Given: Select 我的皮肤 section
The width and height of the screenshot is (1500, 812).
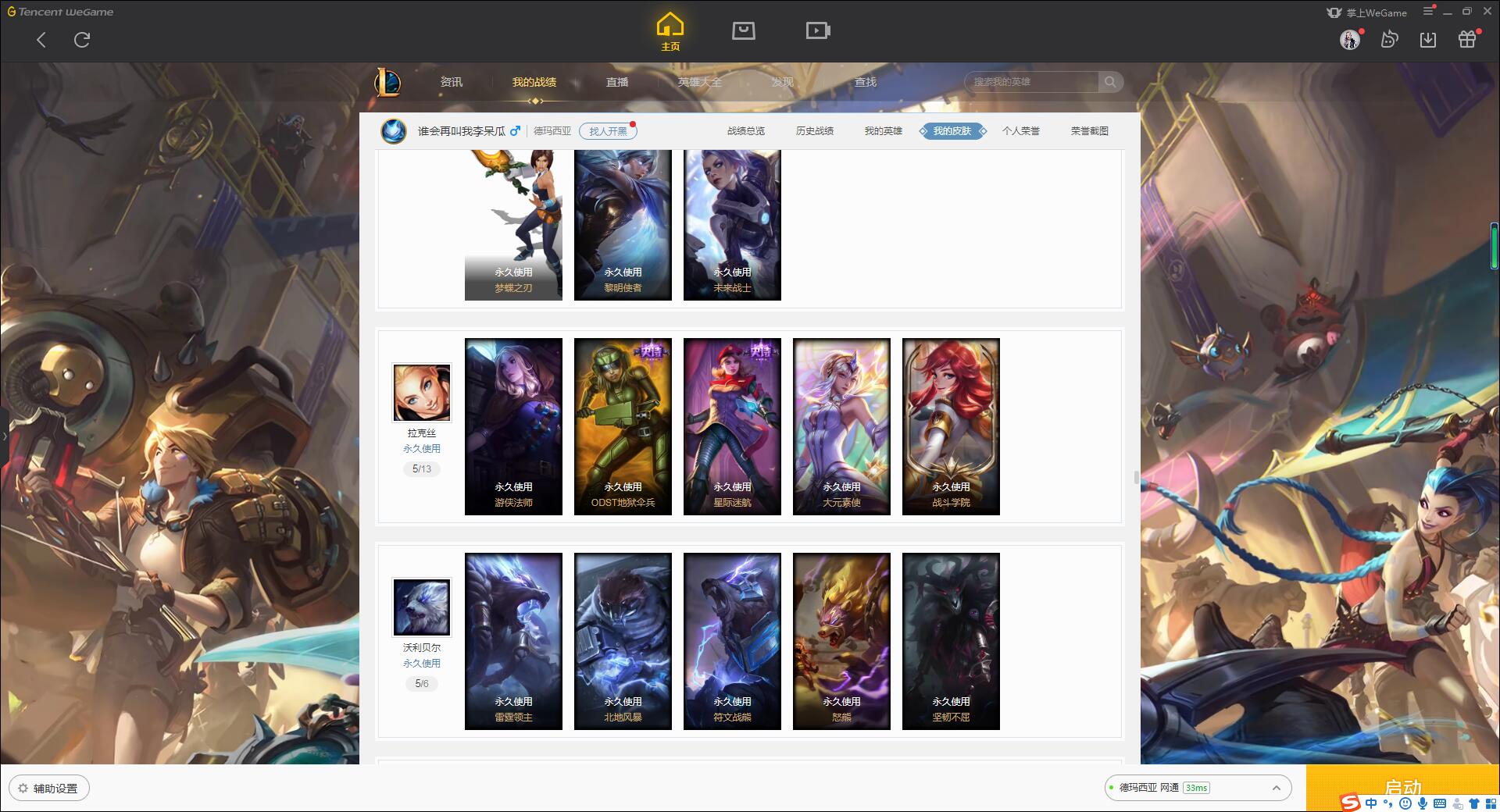Looking at the screenshot, I should point(952,131).
